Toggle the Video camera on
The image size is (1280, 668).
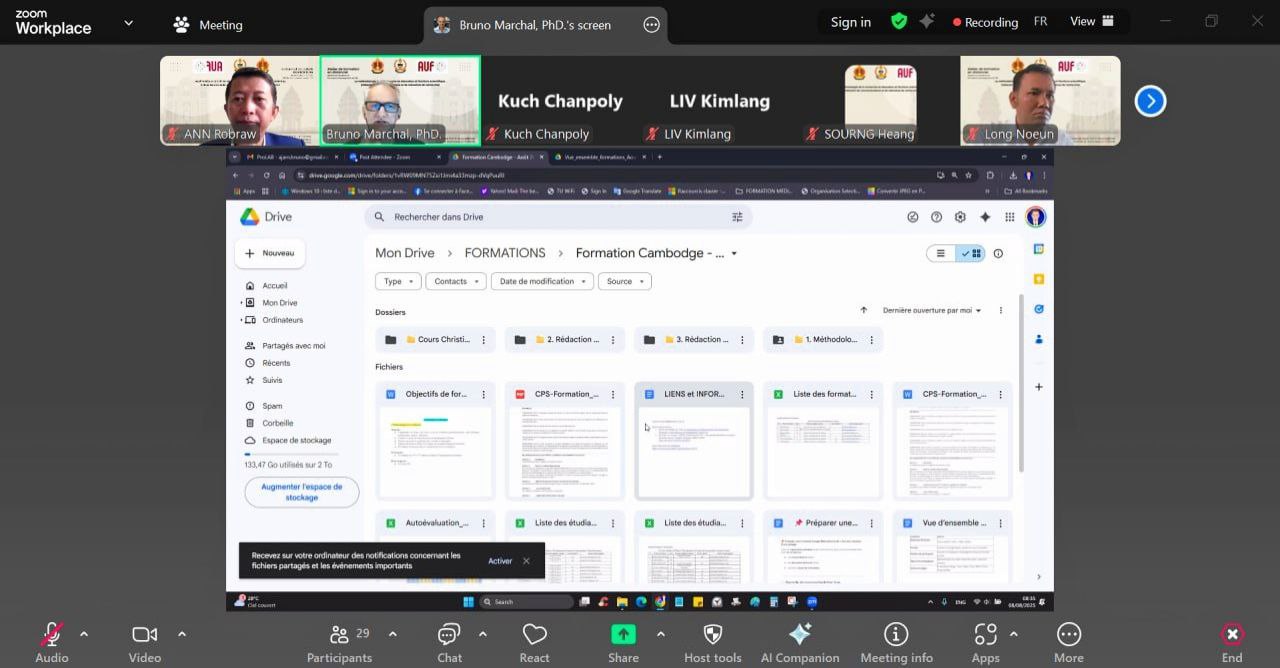tap(145, 635)
